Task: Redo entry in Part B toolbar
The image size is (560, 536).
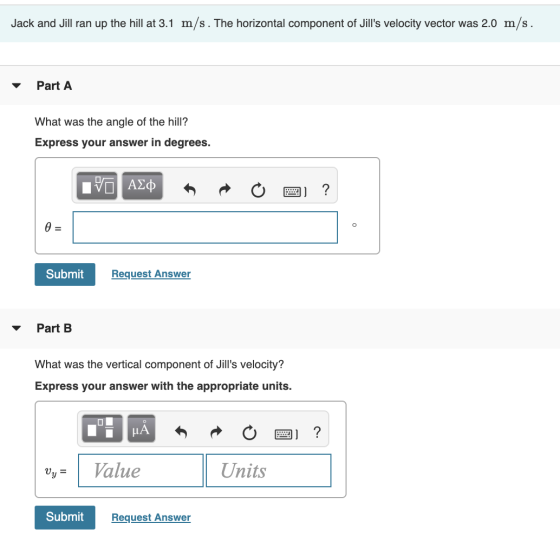Action: click(216, 432)
